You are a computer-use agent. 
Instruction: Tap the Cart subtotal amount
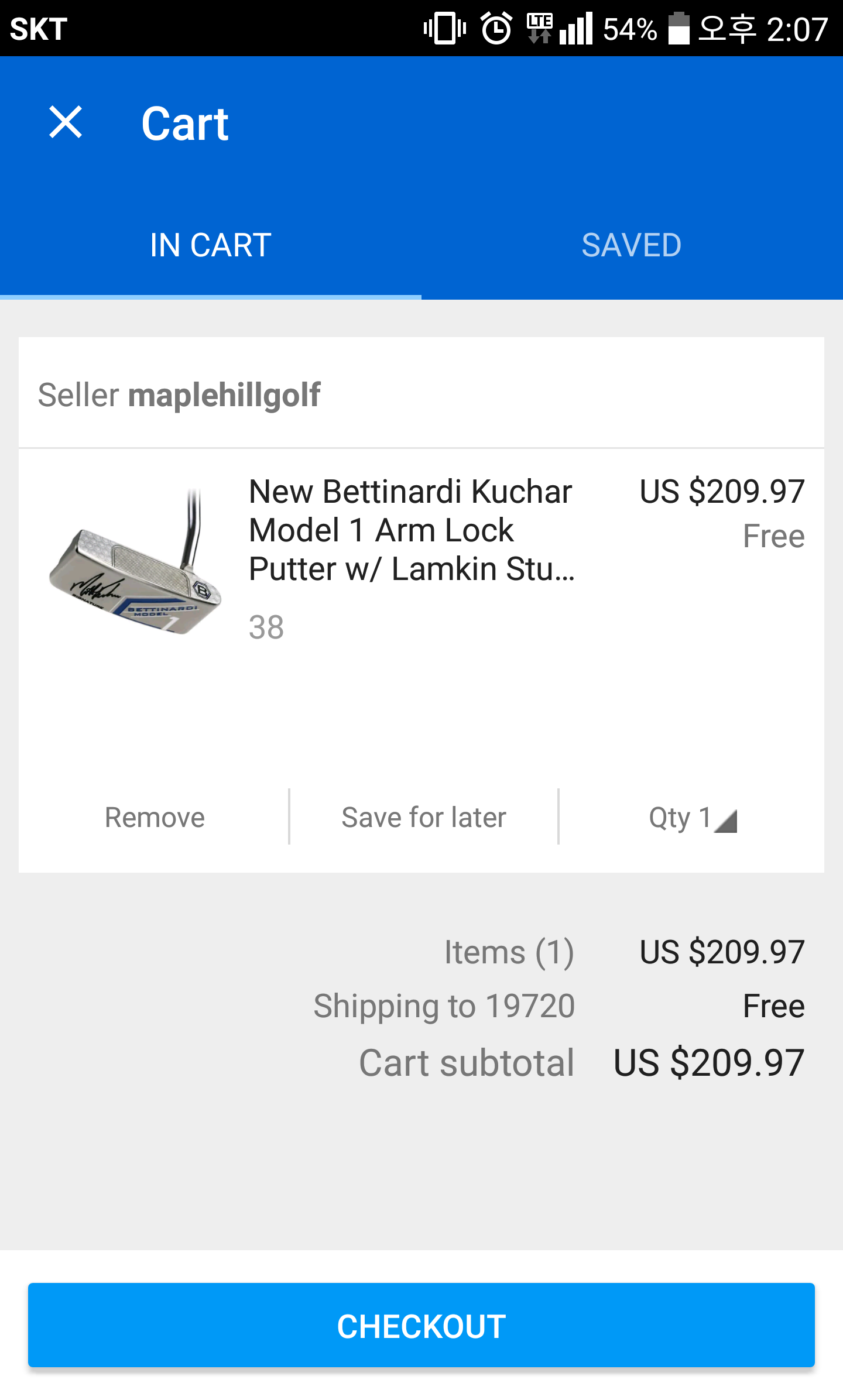click(x=709, y=1063)
